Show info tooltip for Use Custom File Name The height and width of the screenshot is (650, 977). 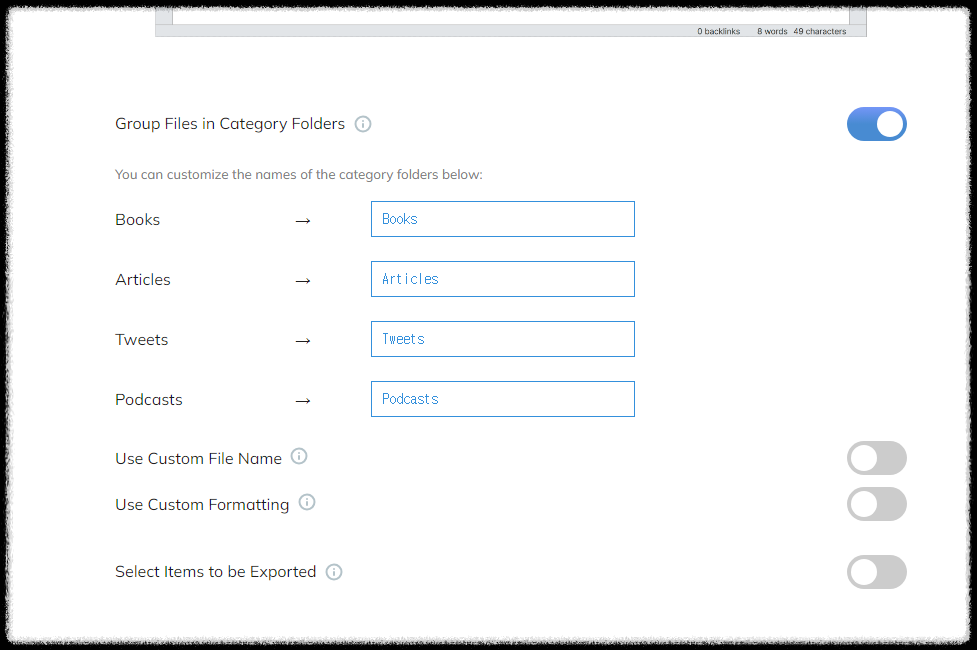coord(299,456)
